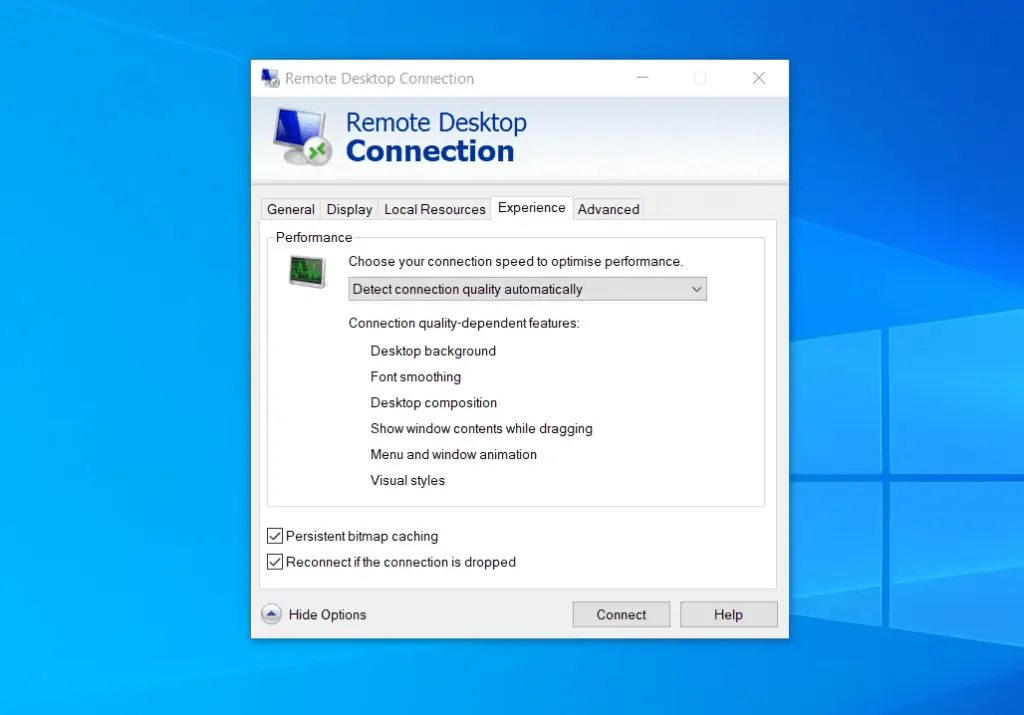Switch to the General tab
Viewport: 1024px width, 715px height.
pos(290,209)
